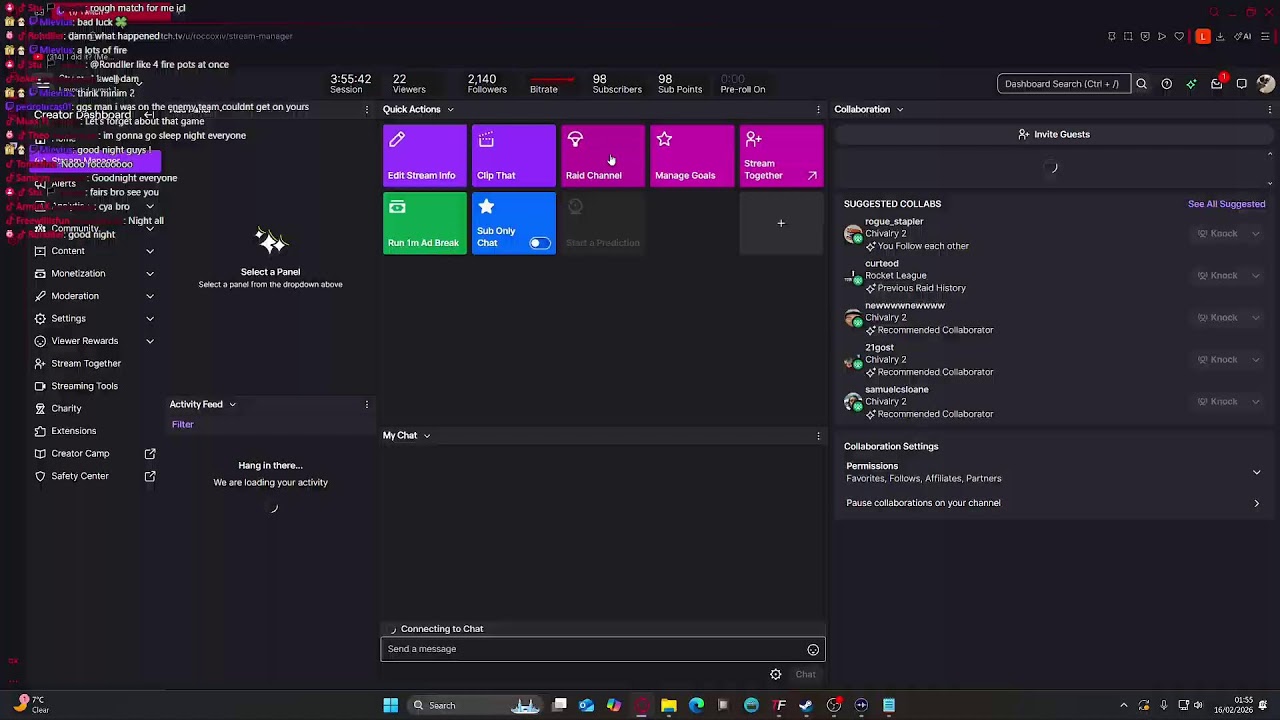1280x720 pixels.
Task: Run a 1m Ad Break
Action: 424,223
